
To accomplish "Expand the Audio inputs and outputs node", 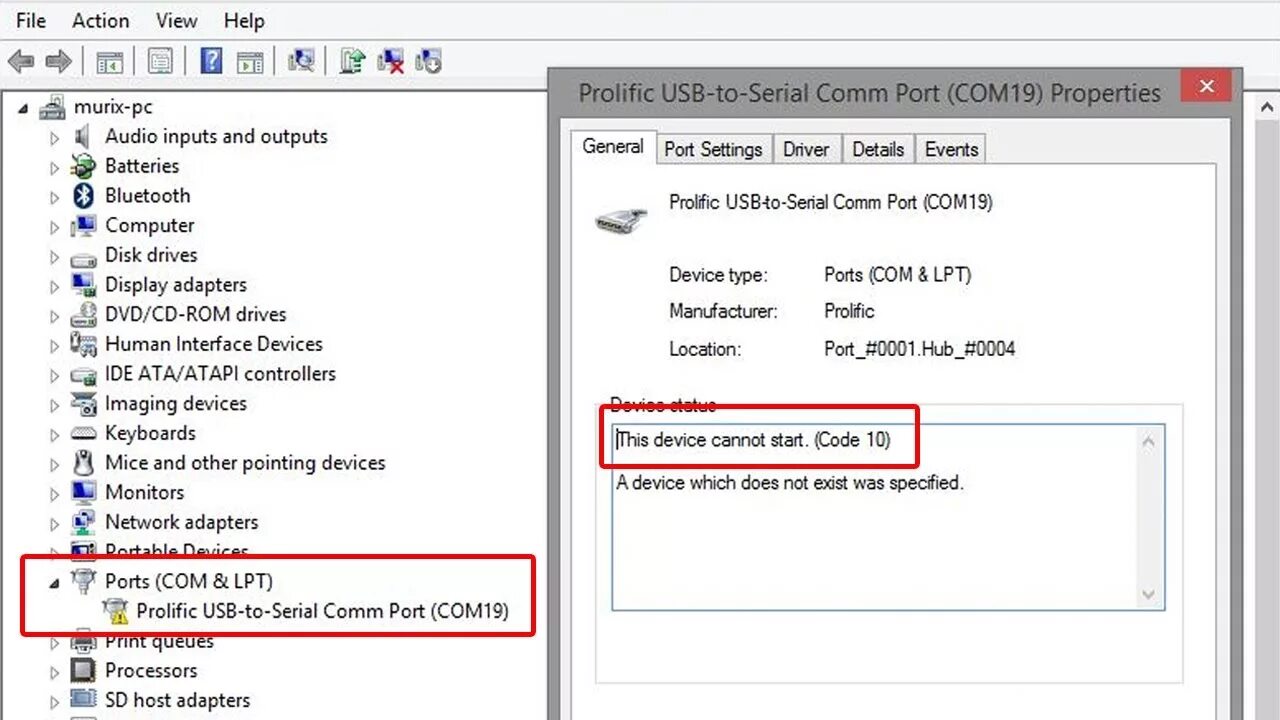I will (55, 138).
